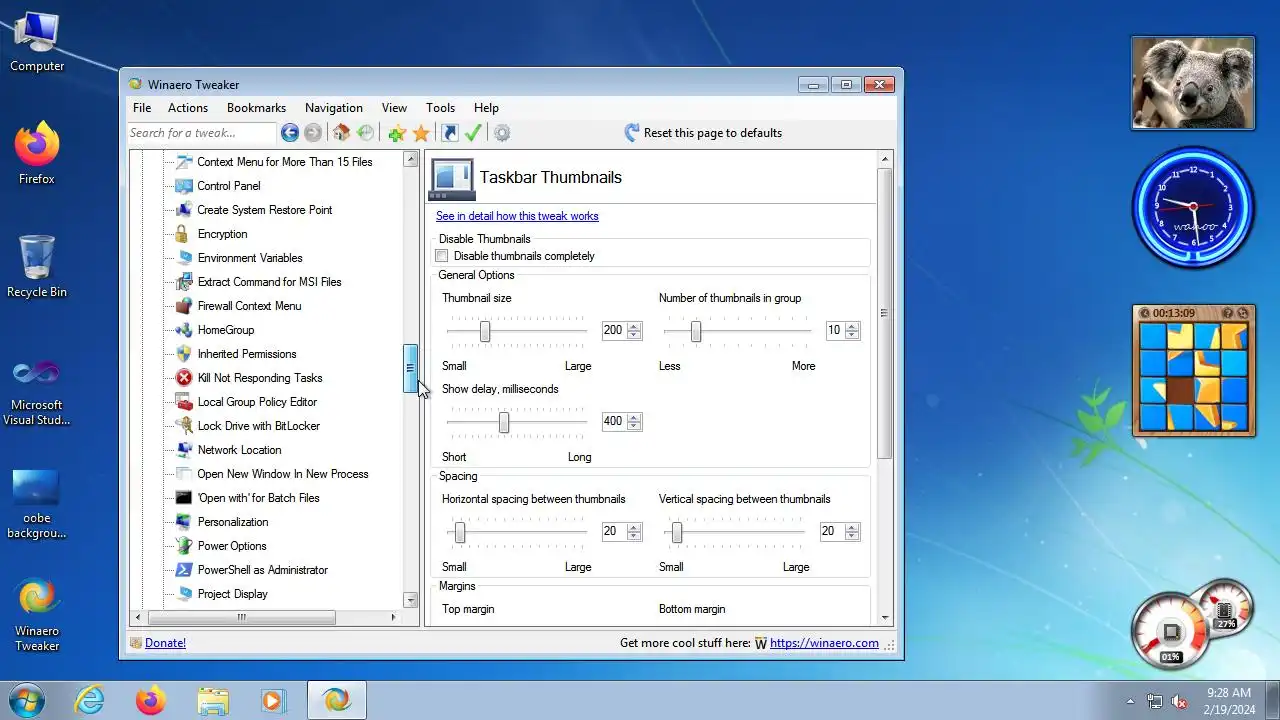Click the muted volume tray icon
The width and height of the screenshot is (1280, 720).
coord(1179,701)
